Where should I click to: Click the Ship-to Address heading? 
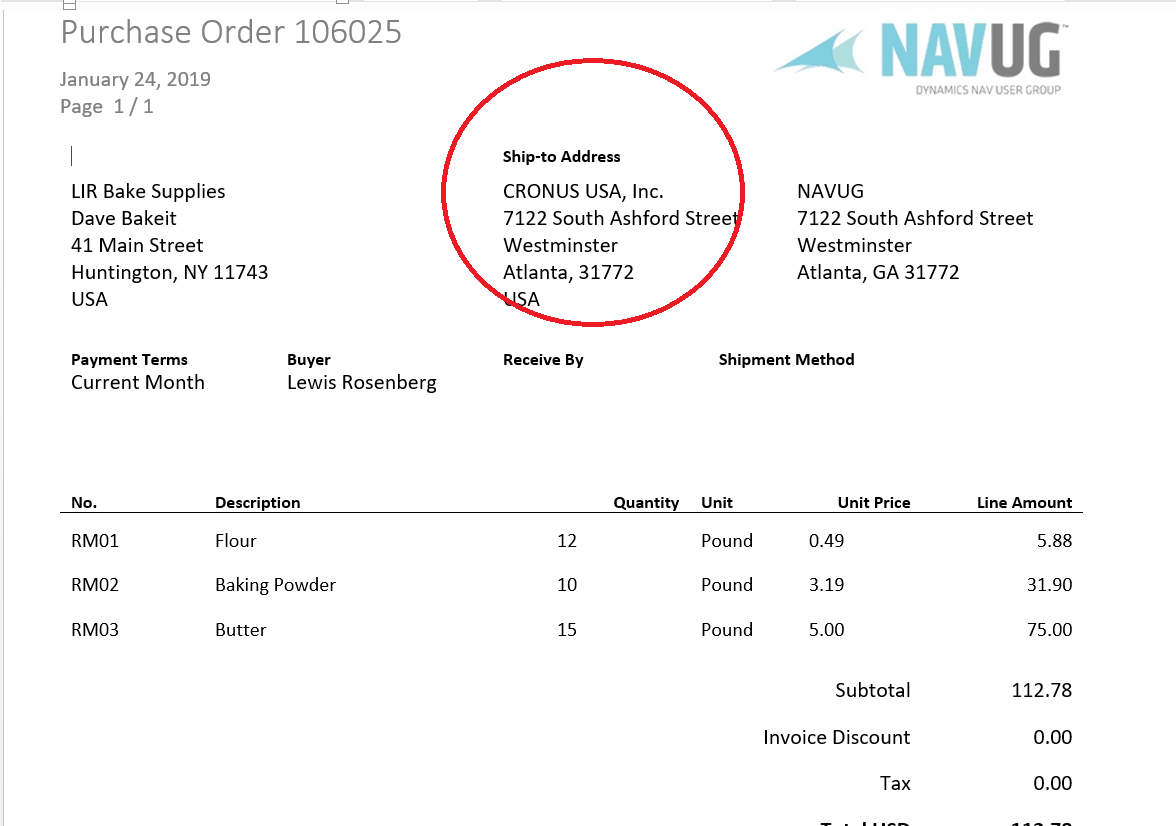(x=561, y=157)
